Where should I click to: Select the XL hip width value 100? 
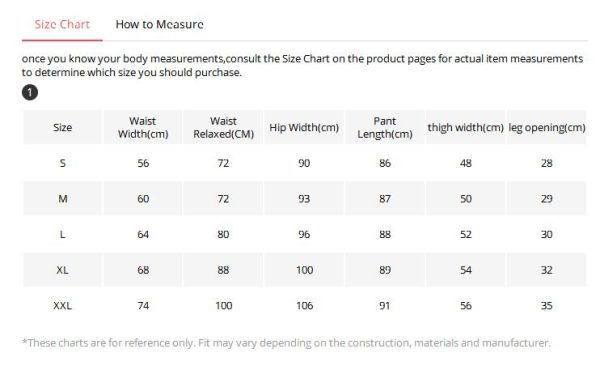pyautogui.click(x=305, y=270)
